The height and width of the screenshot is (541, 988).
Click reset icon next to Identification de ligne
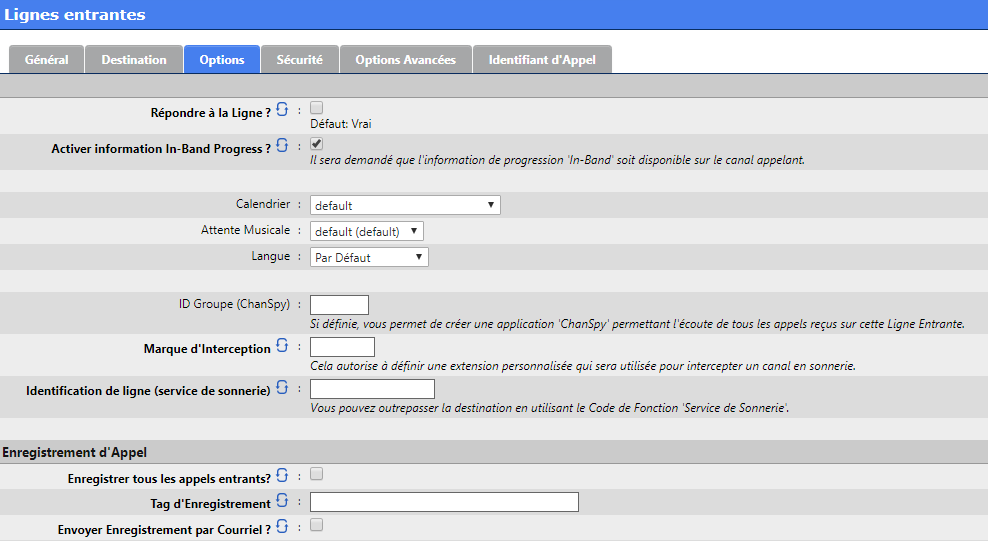(x=282, y=387)
